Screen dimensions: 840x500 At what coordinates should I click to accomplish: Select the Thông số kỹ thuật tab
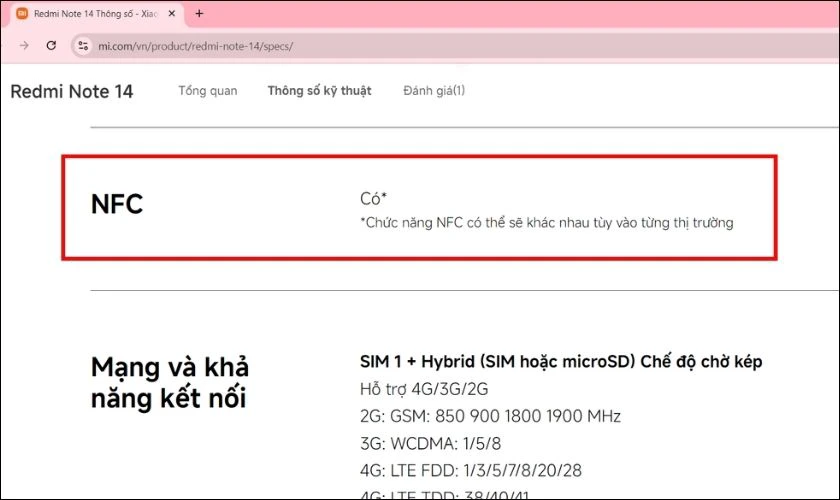319,91
